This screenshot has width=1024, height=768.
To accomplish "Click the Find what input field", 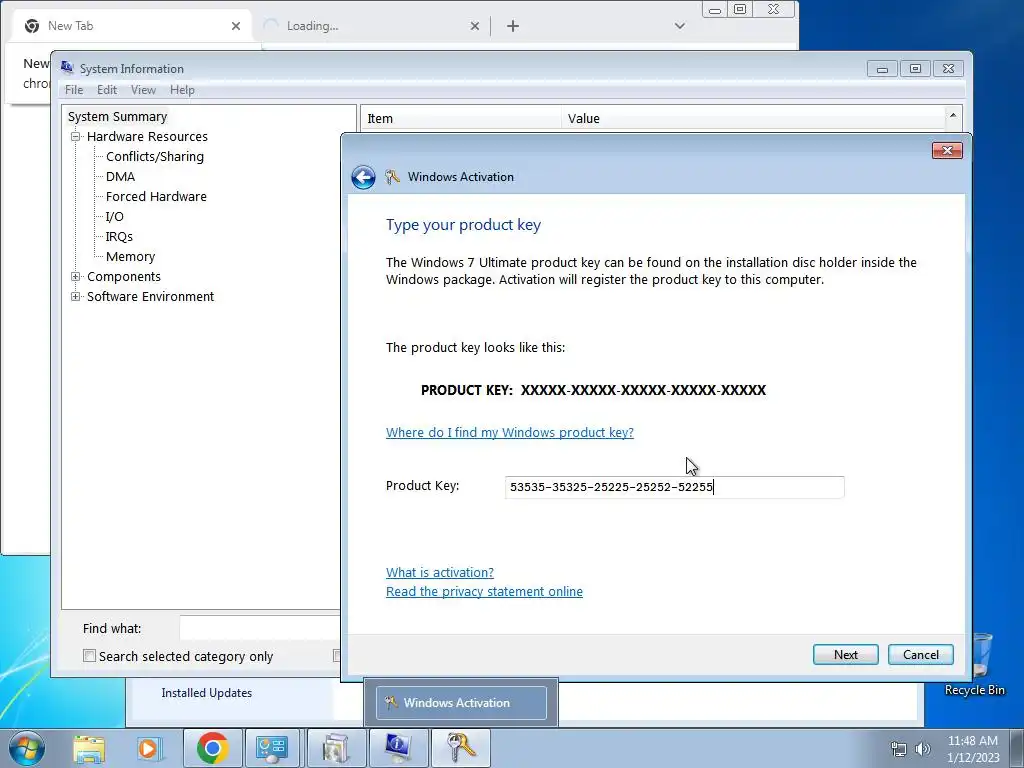I will (260, 628).
